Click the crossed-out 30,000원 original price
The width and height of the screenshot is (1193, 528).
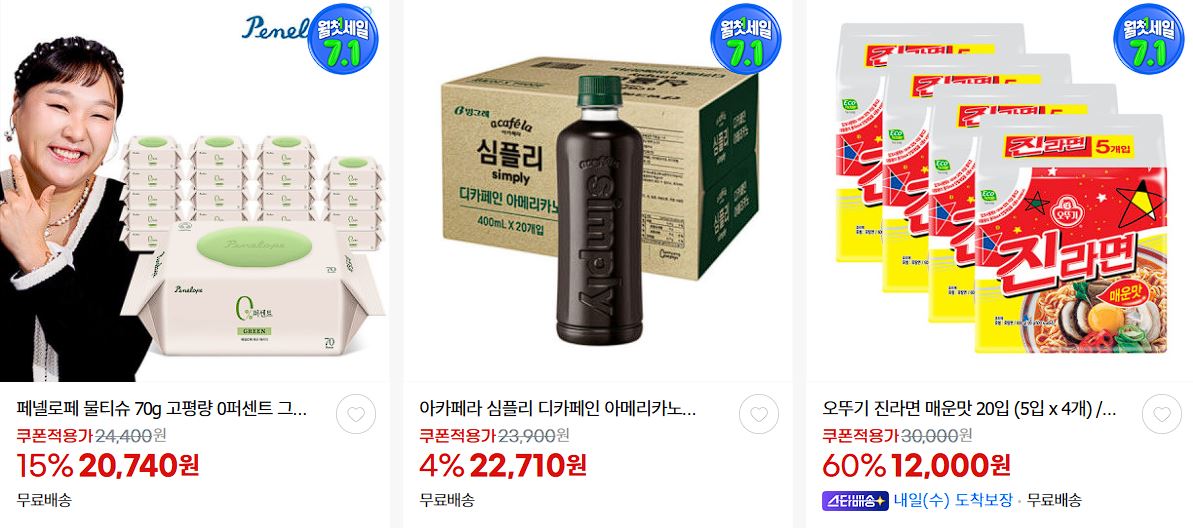click(x=937, y=435)
